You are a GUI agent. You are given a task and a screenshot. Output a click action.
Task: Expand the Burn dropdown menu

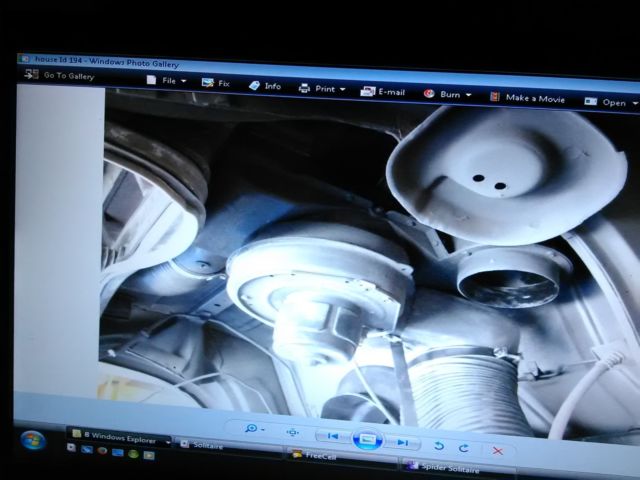448,95
